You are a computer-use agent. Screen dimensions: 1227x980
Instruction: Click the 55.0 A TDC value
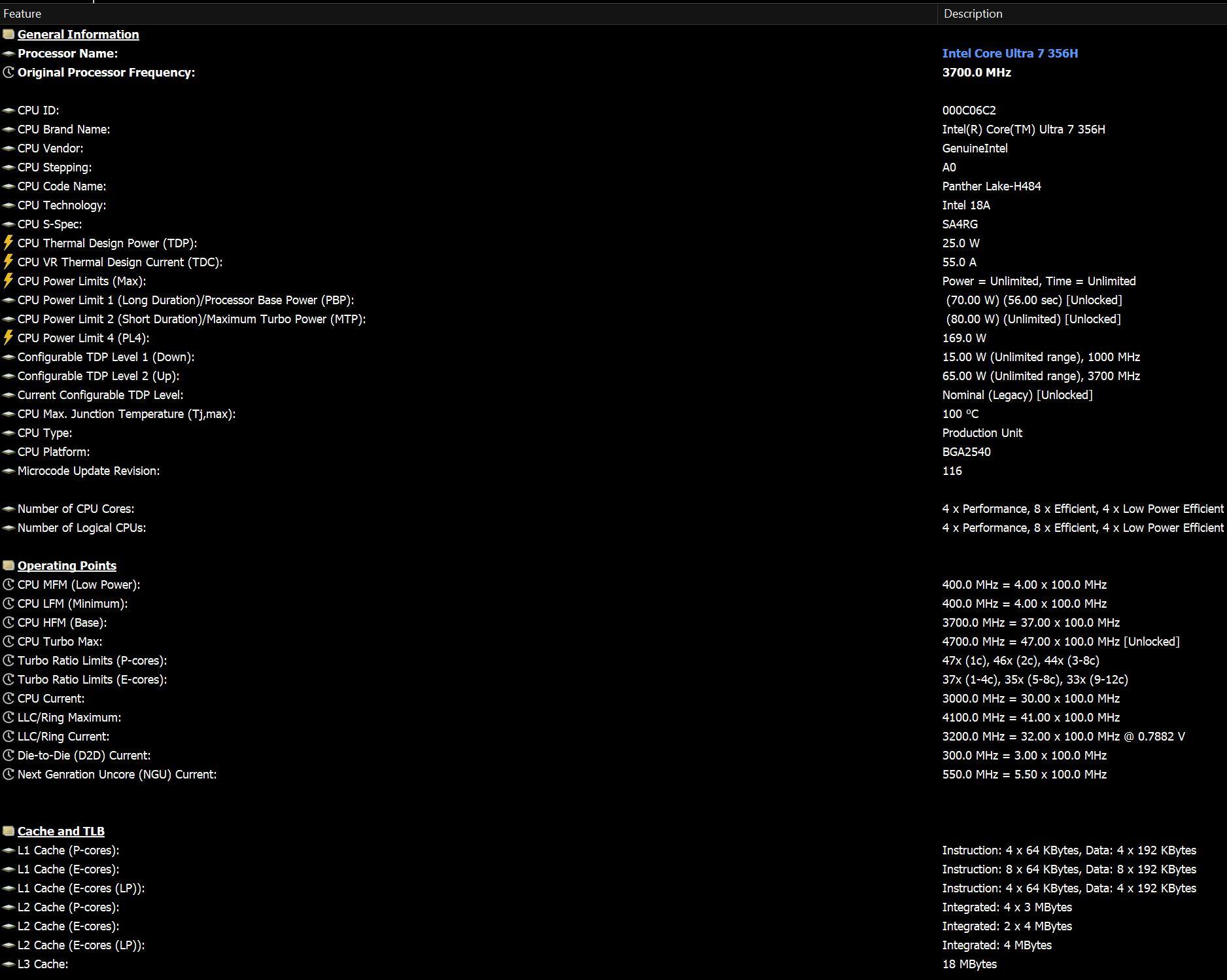click(x=959, y=262)
